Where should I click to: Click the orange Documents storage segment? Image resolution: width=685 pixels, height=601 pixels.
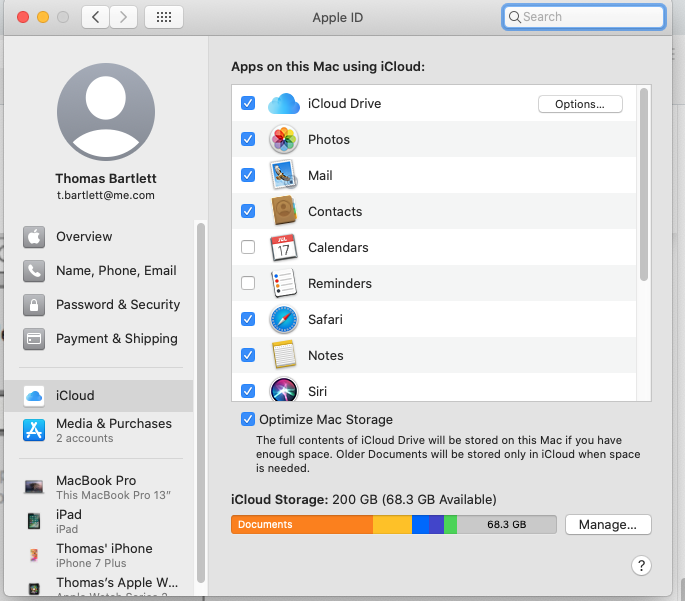302,525
